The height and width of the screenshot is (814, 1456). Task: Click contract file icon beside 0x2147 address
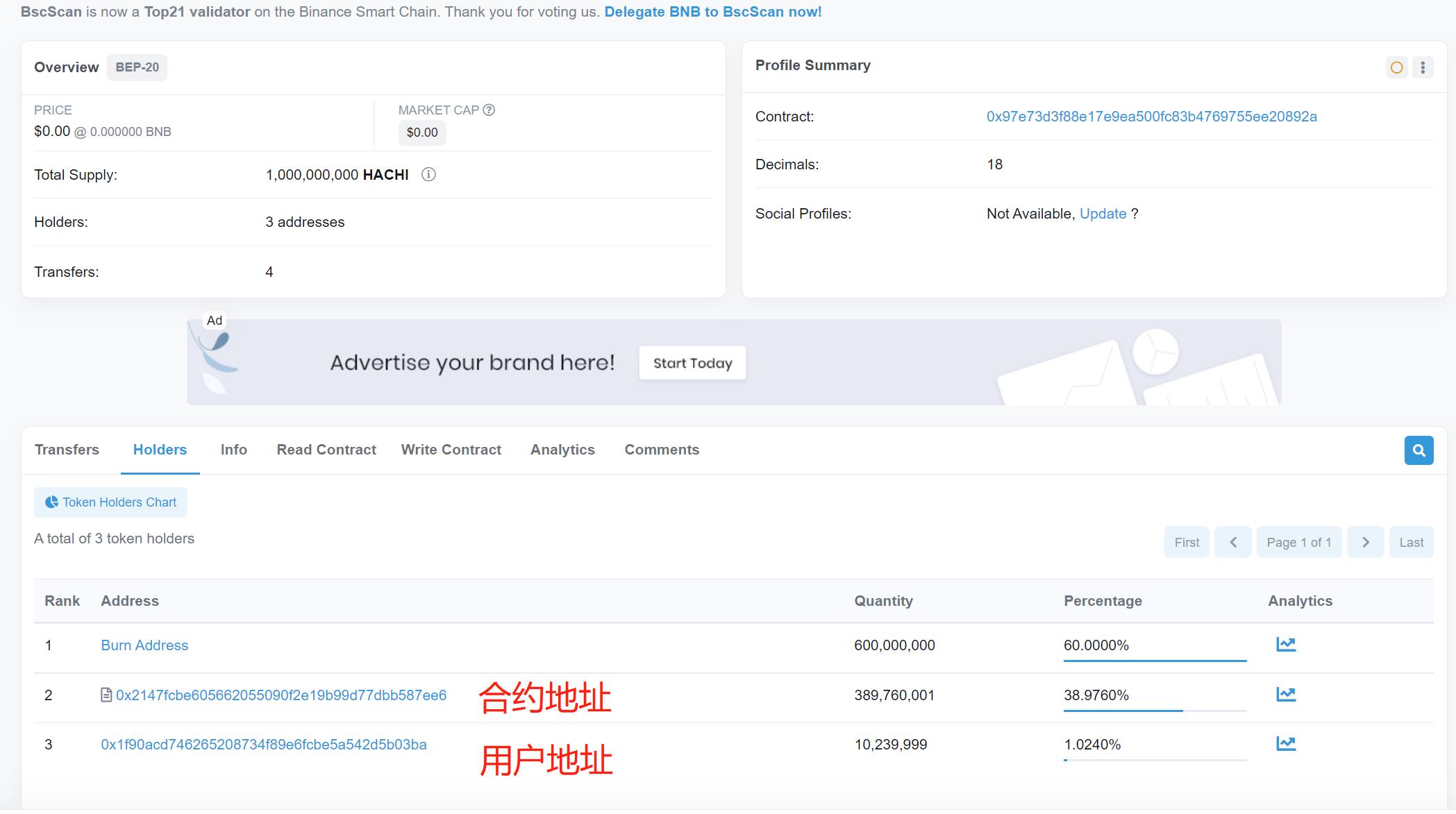tap(106, 695)
